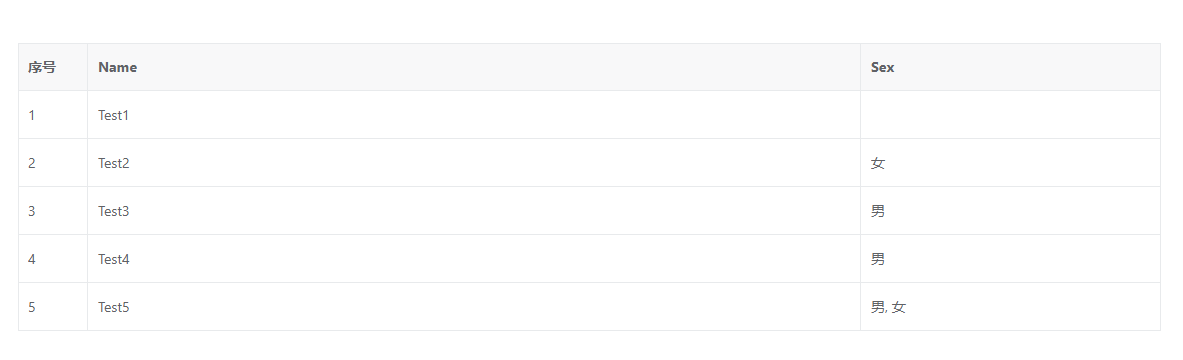Click index number 3 cell
Image resolution: width=1183 pixels, height=360 pixels.
point(53,211)
